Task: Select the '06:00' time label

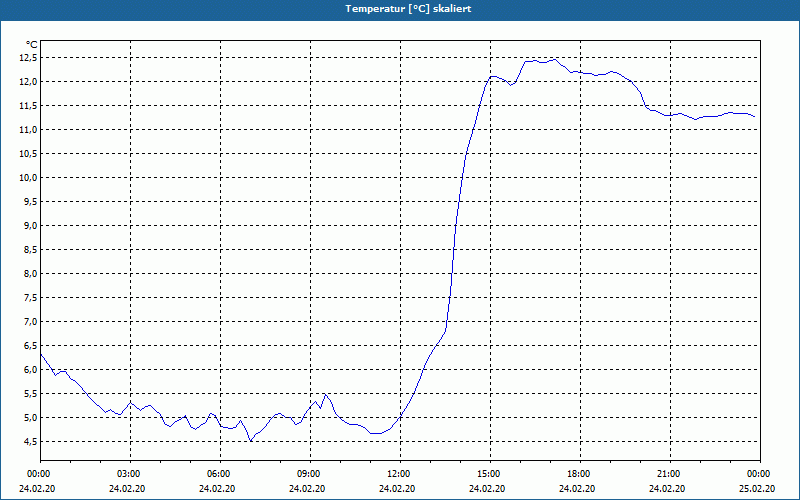Action: click(220, 474)
